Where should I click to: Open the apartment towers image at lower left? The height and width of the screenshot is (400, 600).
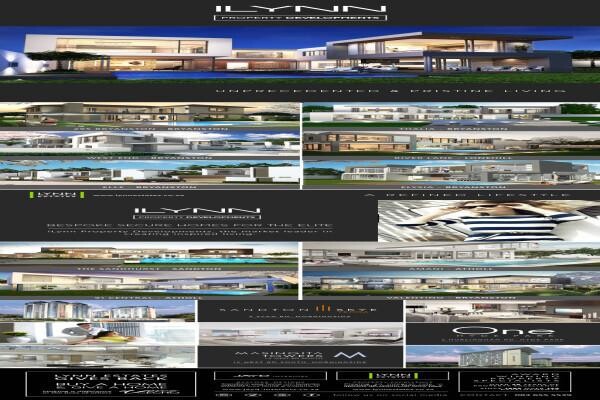point(98,310)
